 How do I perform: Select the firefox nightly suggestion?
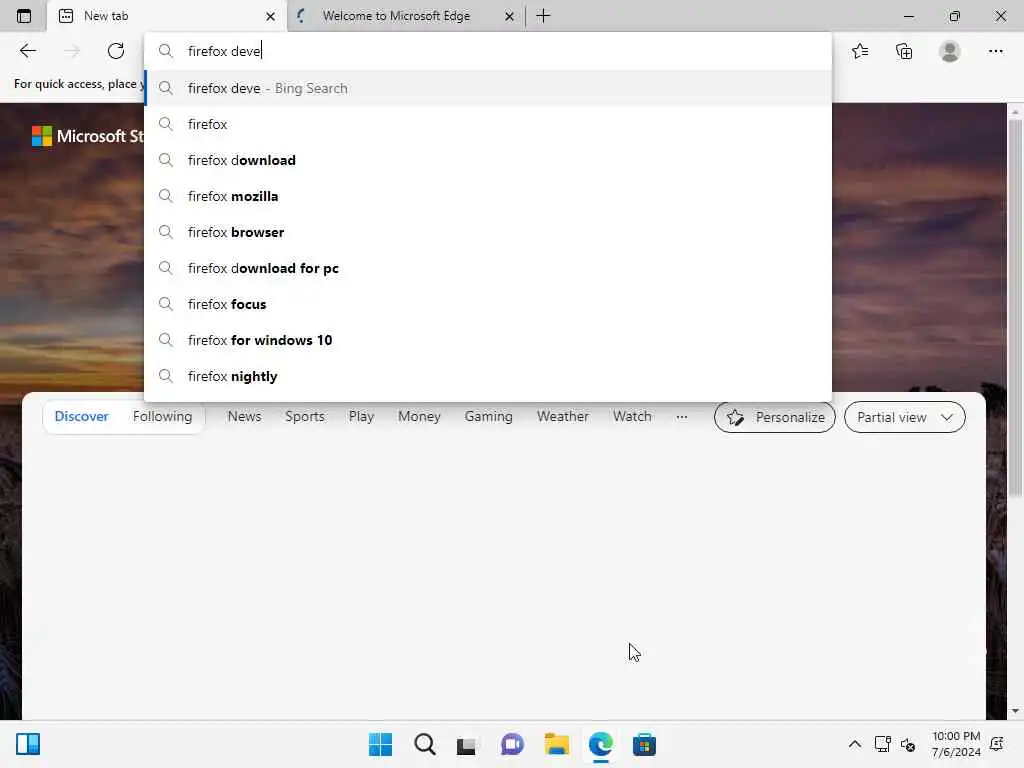(x=488, y=376)
